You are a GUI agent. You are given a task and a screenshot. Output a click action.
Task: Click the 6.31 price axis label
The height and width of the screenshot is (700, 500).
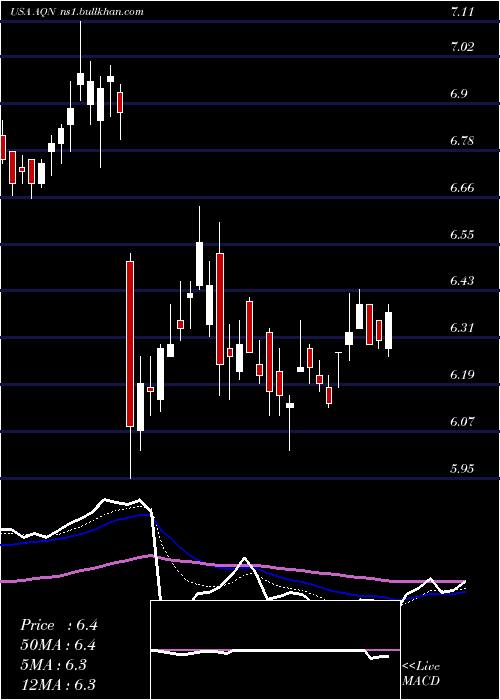click(462, 328)
